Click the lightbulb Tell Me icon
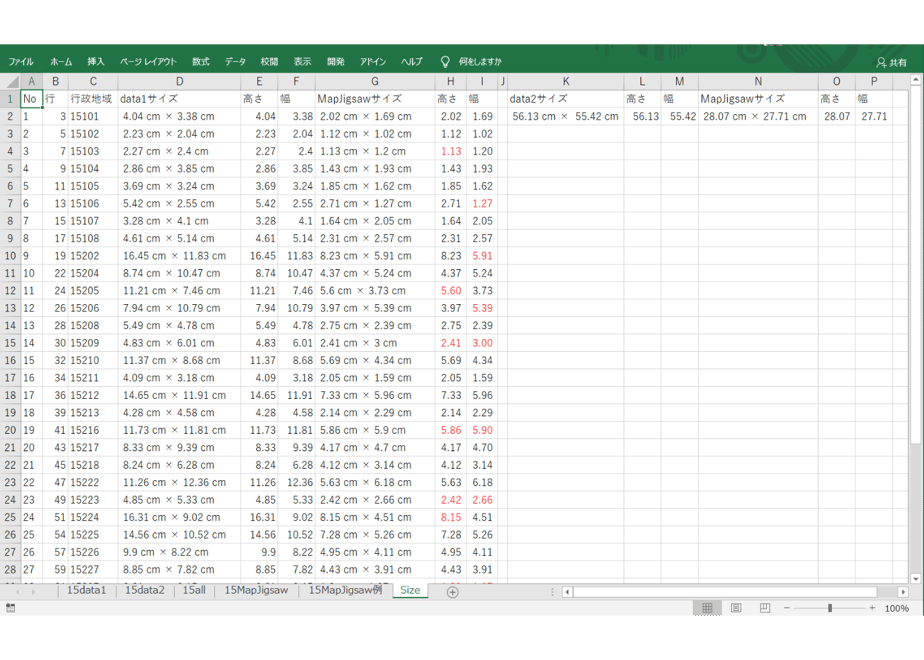The height and width of the screenshot is (660, 924). coord(445,61)
